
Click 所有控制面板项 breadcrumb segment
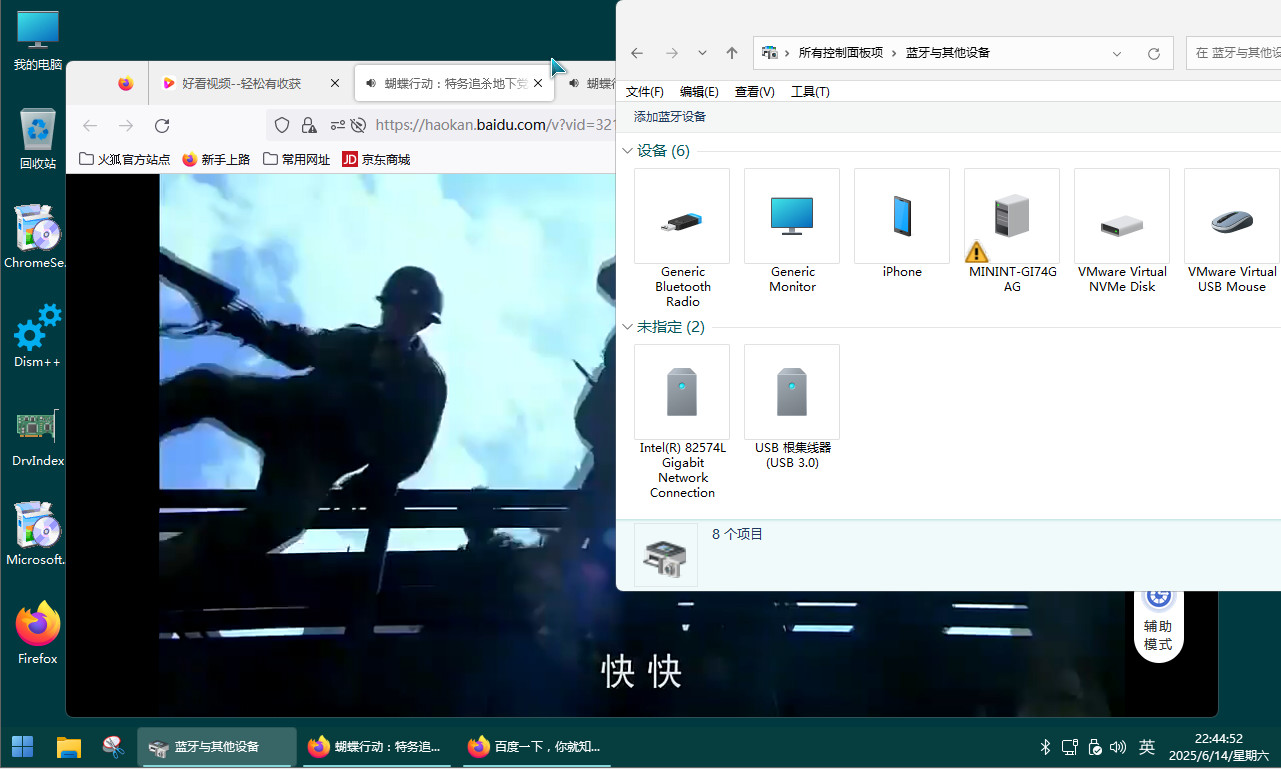pos(841,53)
